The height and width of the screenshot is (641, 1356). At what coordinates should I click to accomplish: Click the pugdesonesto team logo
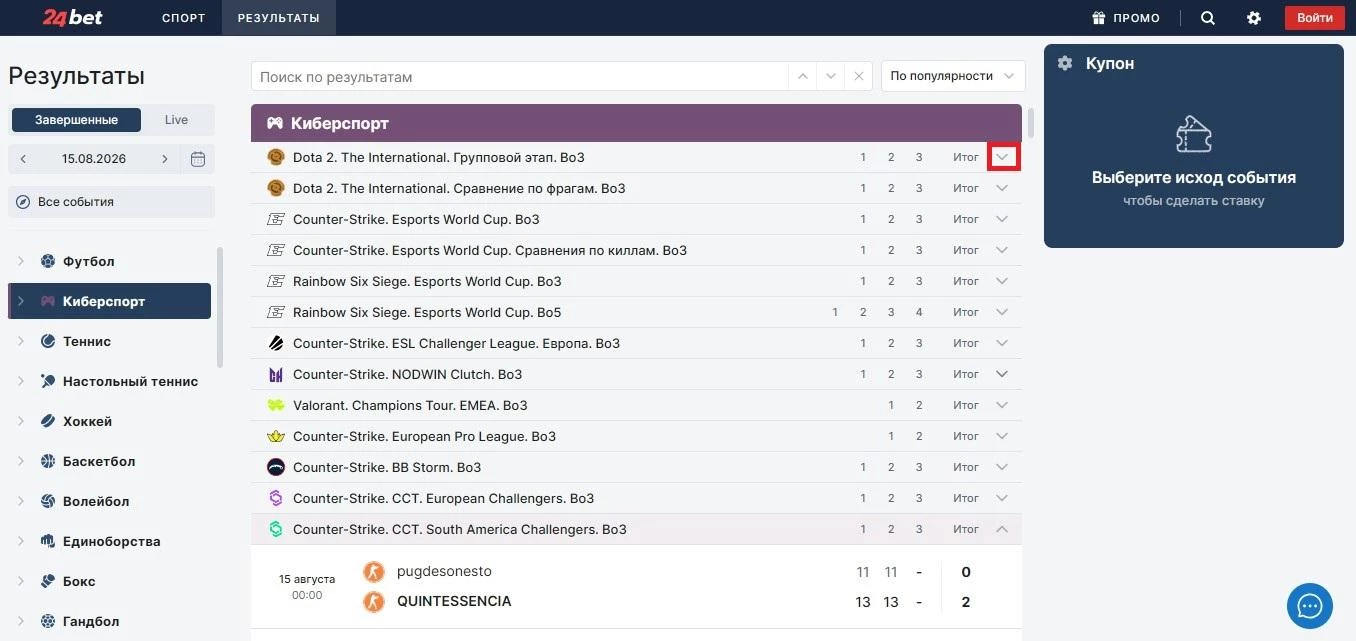(374, 572)
